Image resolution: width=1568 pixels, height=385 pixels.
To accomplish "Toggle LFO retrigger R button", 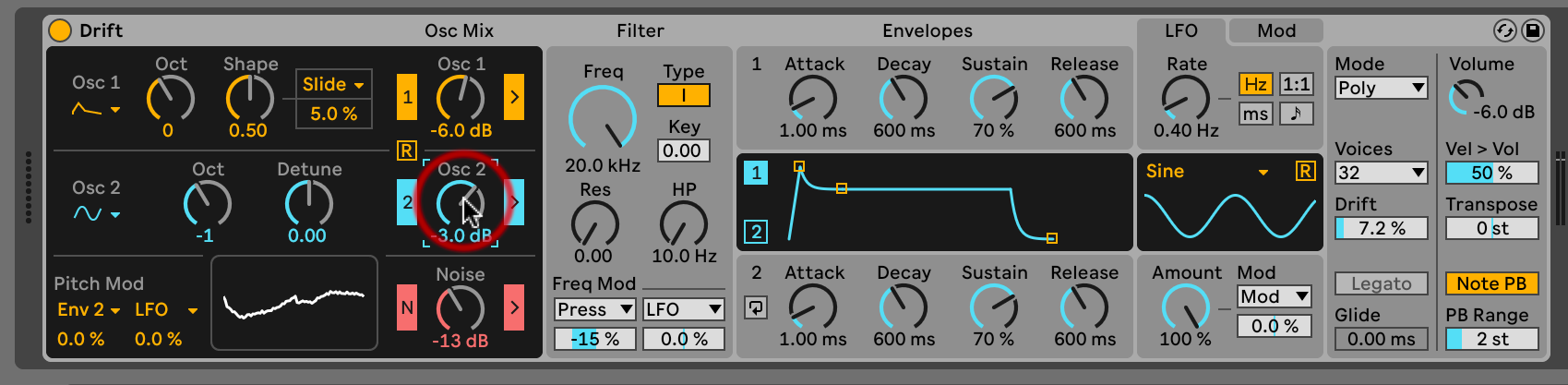I will (1305, 171).
